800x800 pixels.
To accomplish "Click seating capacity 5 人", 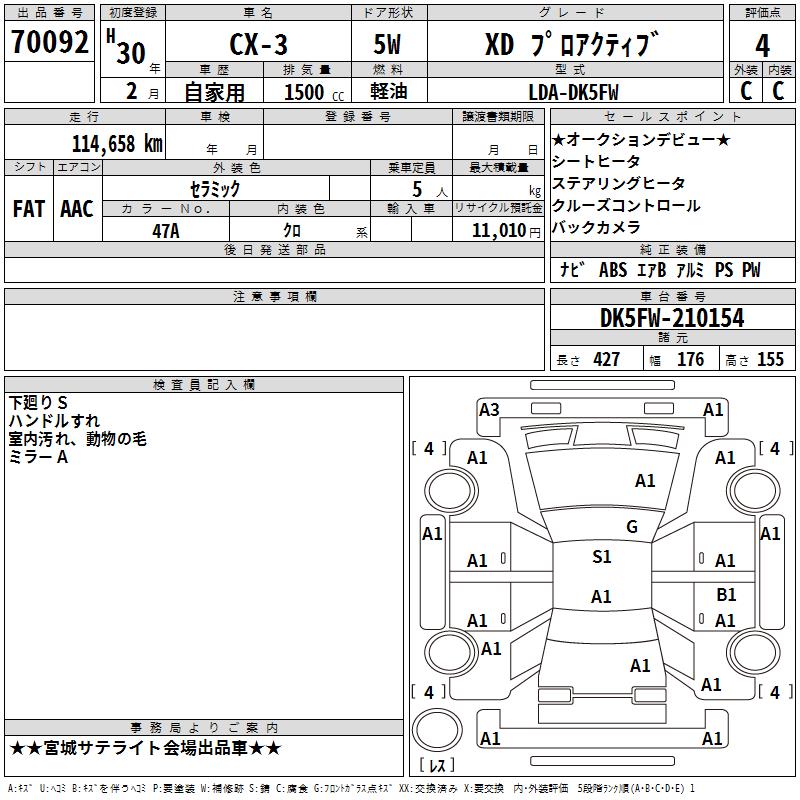I will (x=430, y=190).
